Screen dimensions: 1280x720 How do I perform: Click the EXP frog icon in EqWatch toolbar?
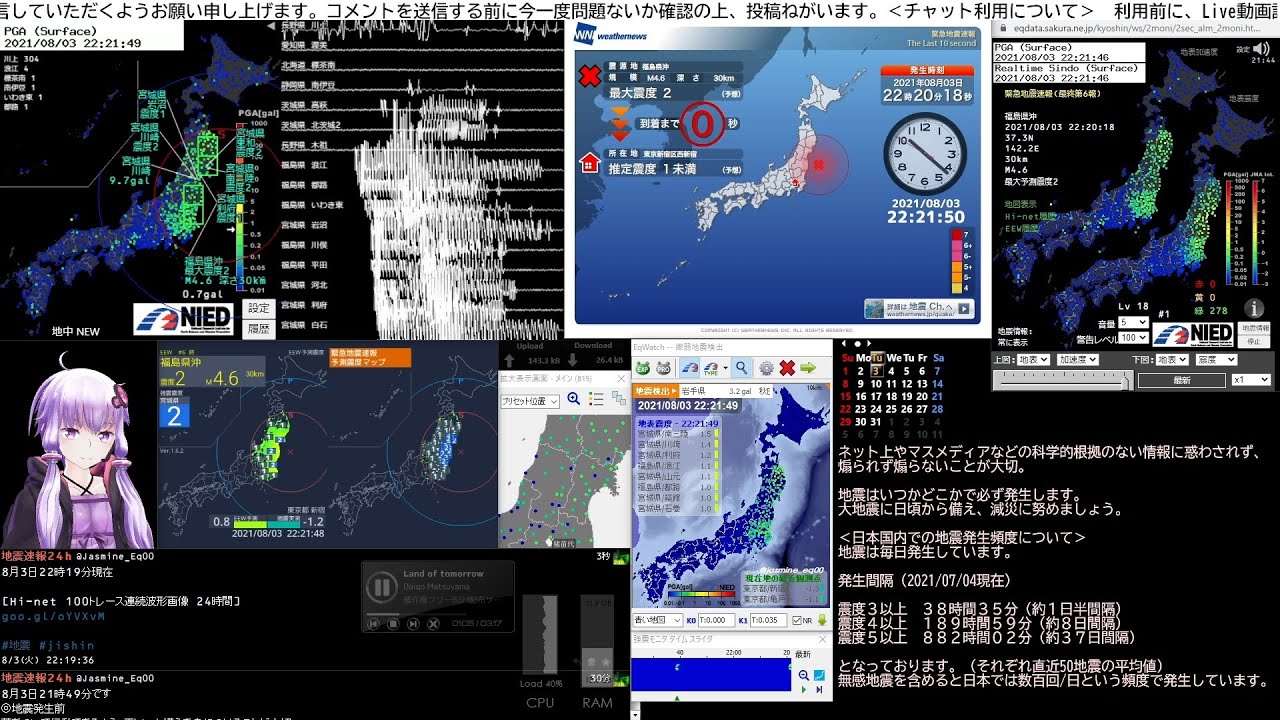click(643, 368)
